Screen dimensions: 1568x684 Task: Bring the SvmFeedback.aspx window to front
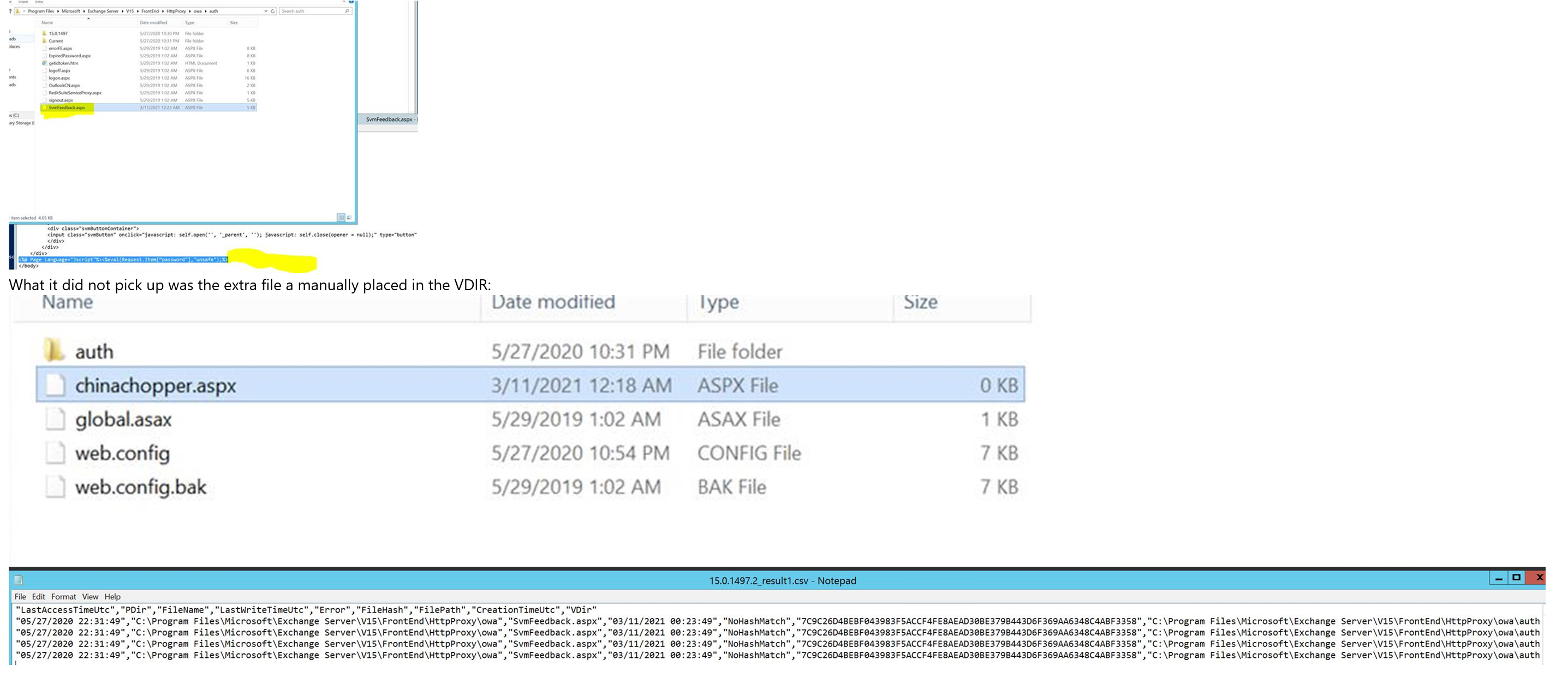[x=390, y=120]
